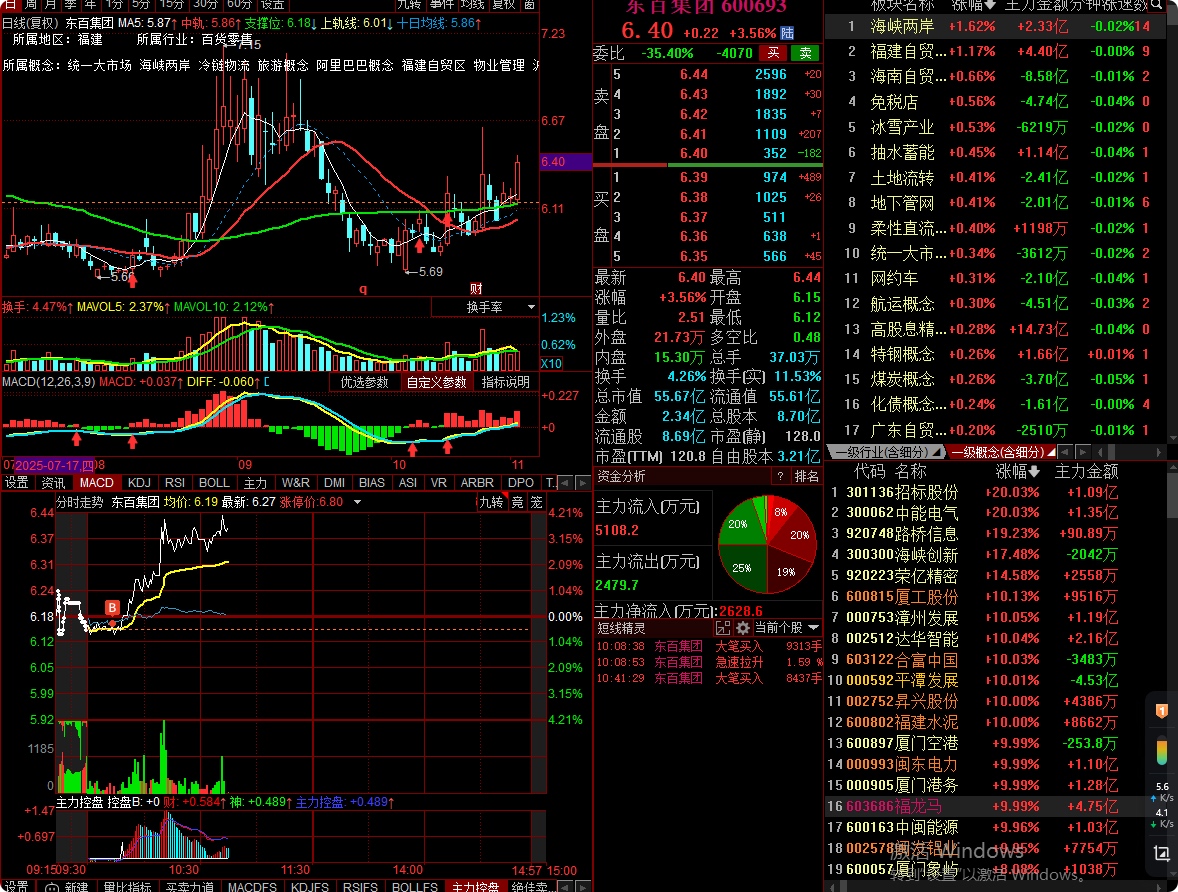This screenshot has width=1178, height=892.
Task: Click the question mark help icon in 资金分析
Action: [x=781, y=476]
